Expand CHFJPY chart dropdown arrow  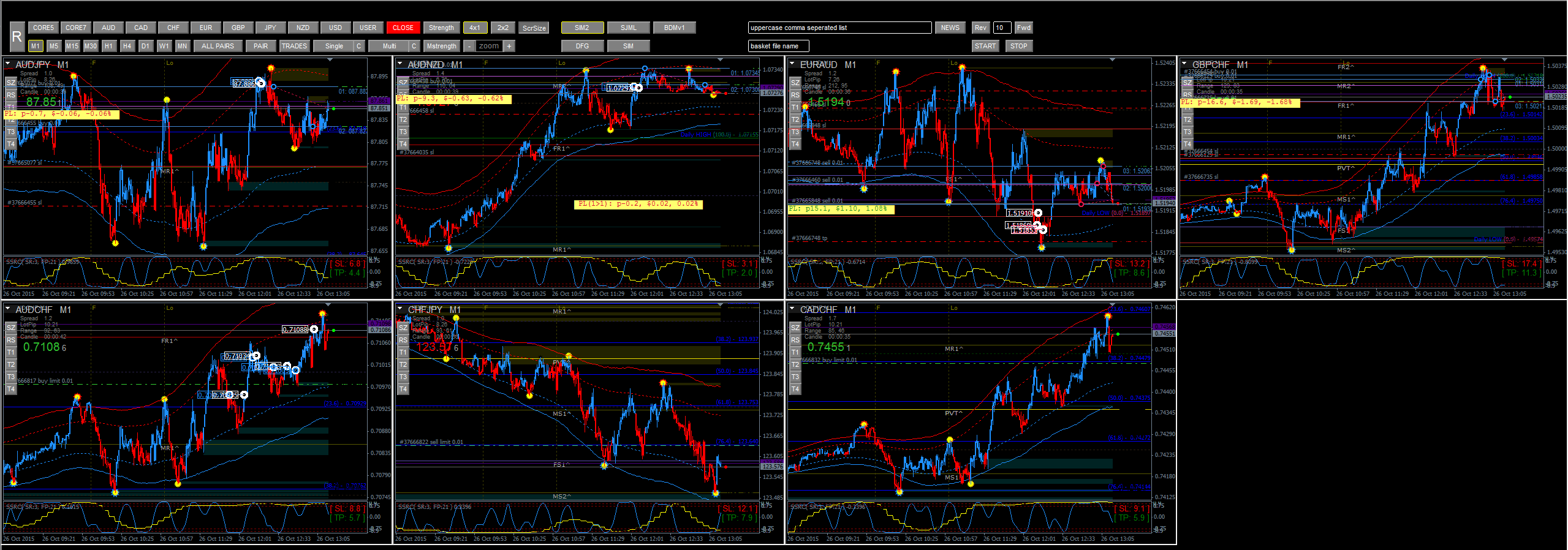click(400, 308)
